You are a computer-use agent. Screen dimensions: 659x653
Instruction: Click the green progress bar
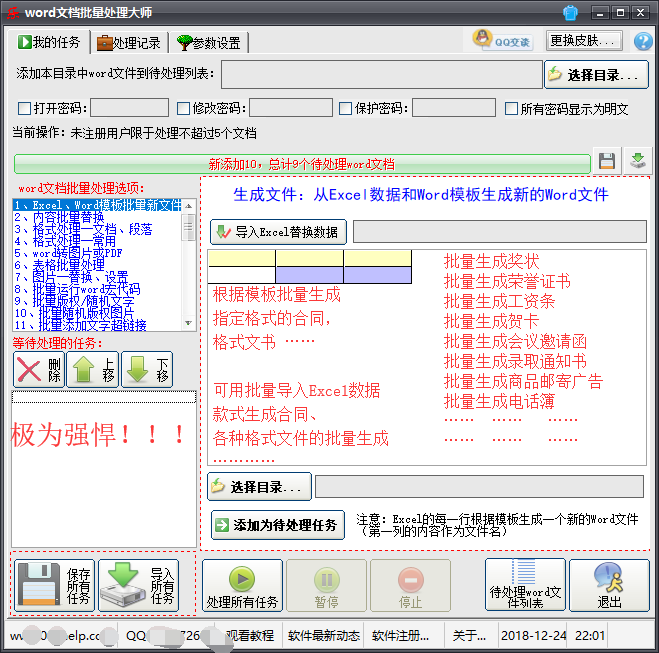[x=302, y=164]
